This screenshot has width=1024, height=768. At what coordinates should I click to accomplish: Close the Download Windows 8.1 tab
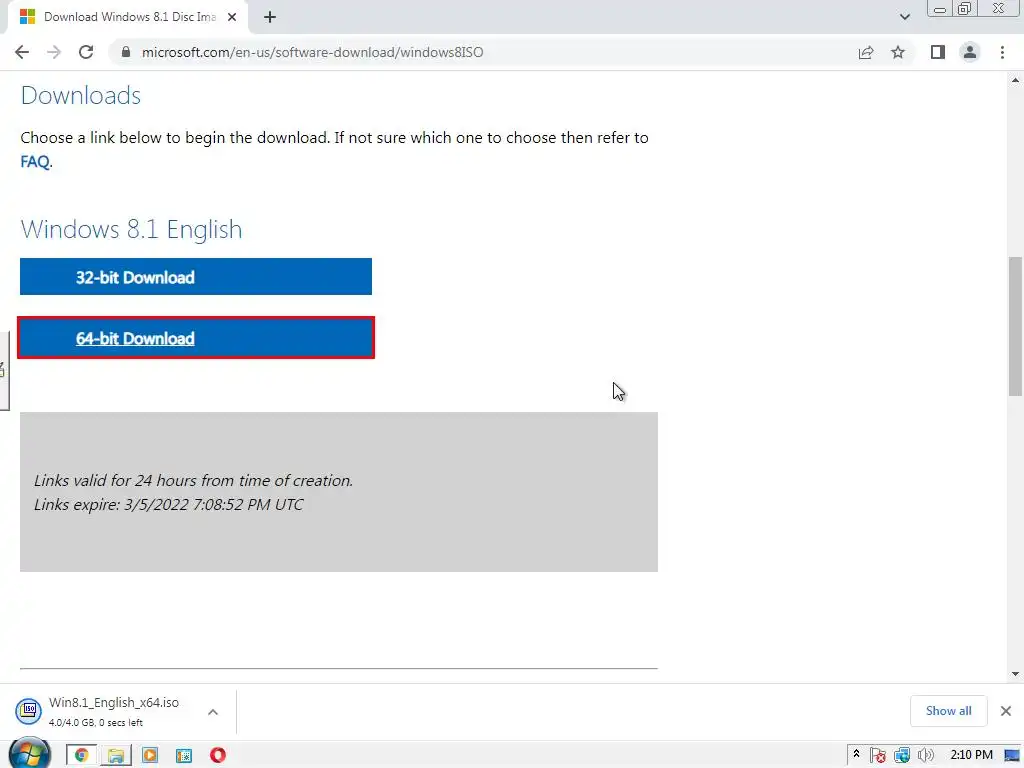(232, 17)
